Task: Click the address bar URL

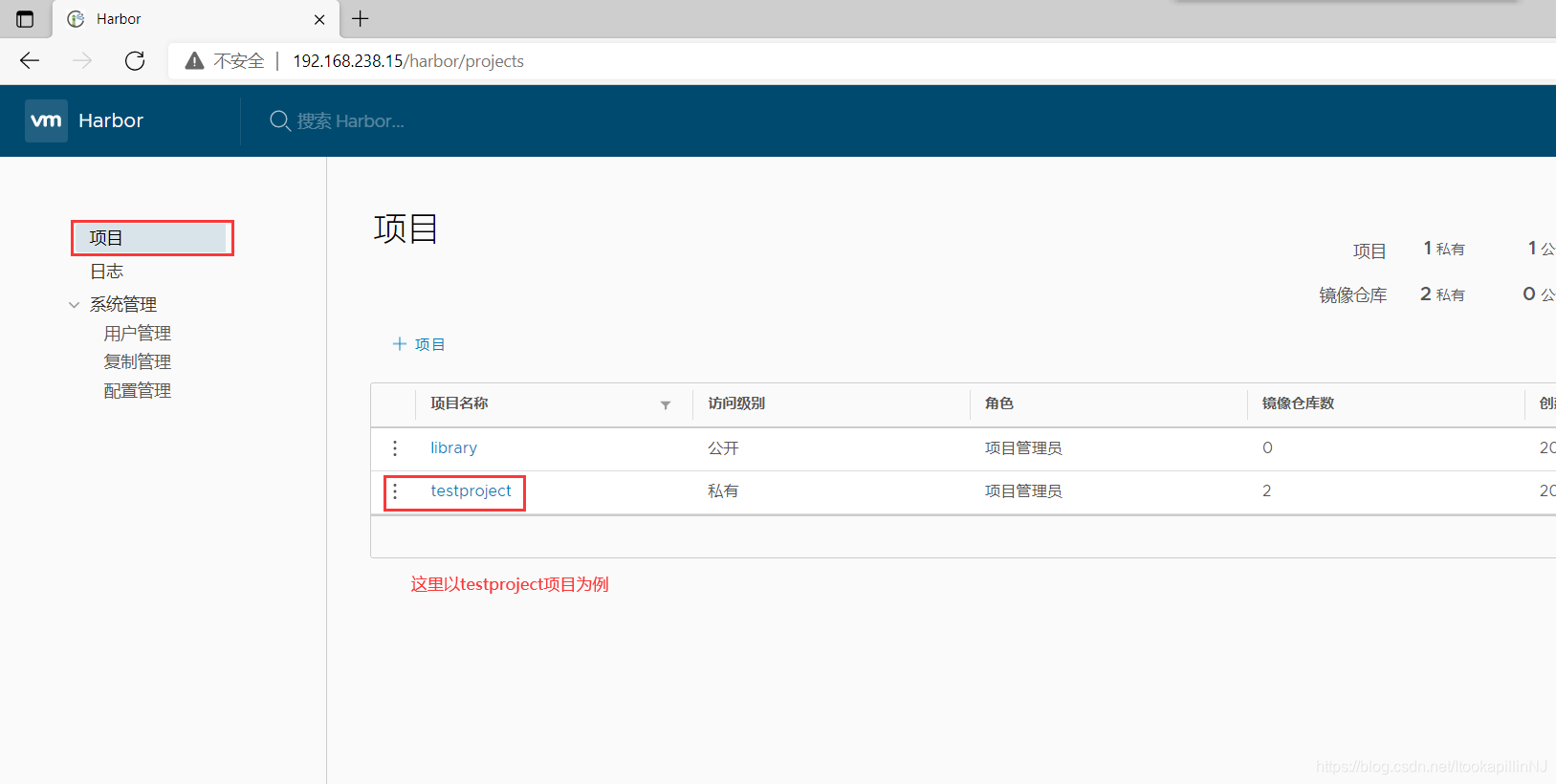Action: [408, 61]
